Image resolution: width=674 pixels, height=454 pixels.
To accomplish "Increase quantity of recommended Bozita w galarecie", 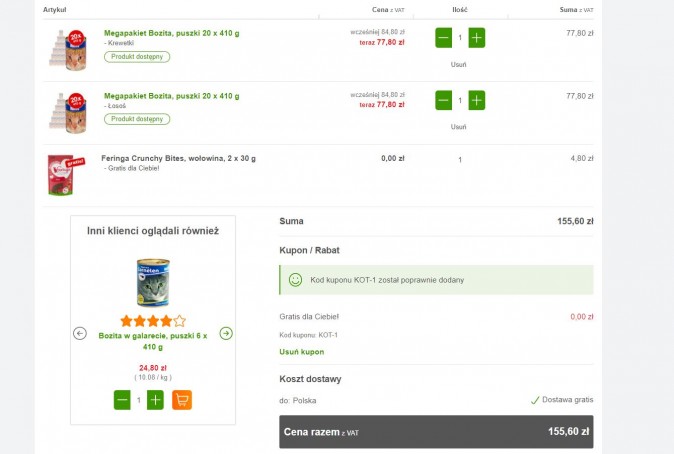I will click(155, 400).
